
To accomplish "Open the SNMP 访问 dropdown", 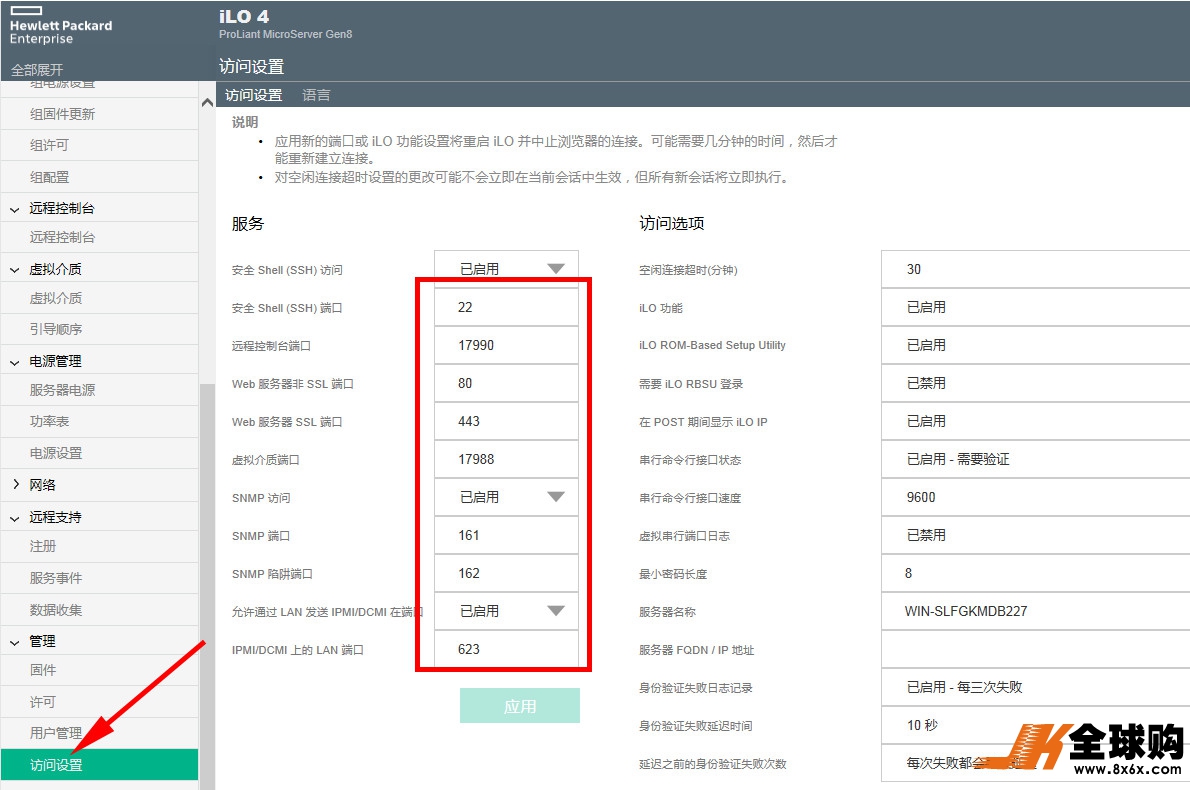I will point(506,497).
